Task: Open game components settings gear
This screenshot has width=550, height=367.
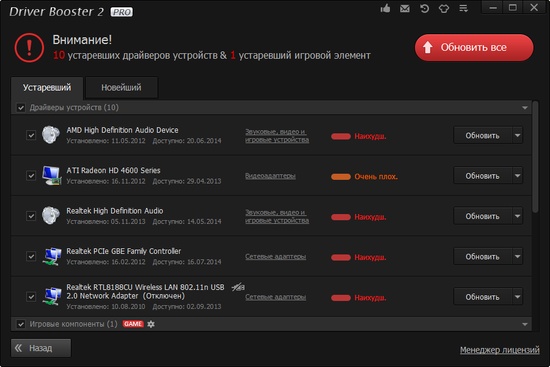Action: pos(151,324)
